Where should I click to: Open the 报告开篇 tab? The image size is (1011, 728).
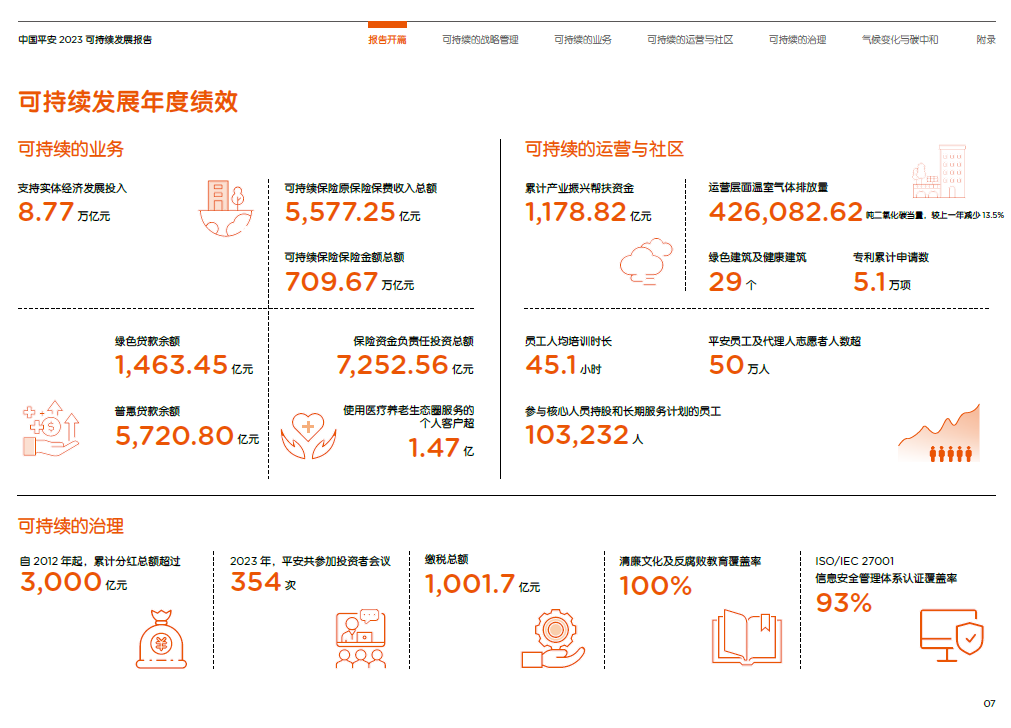(387, 40)
